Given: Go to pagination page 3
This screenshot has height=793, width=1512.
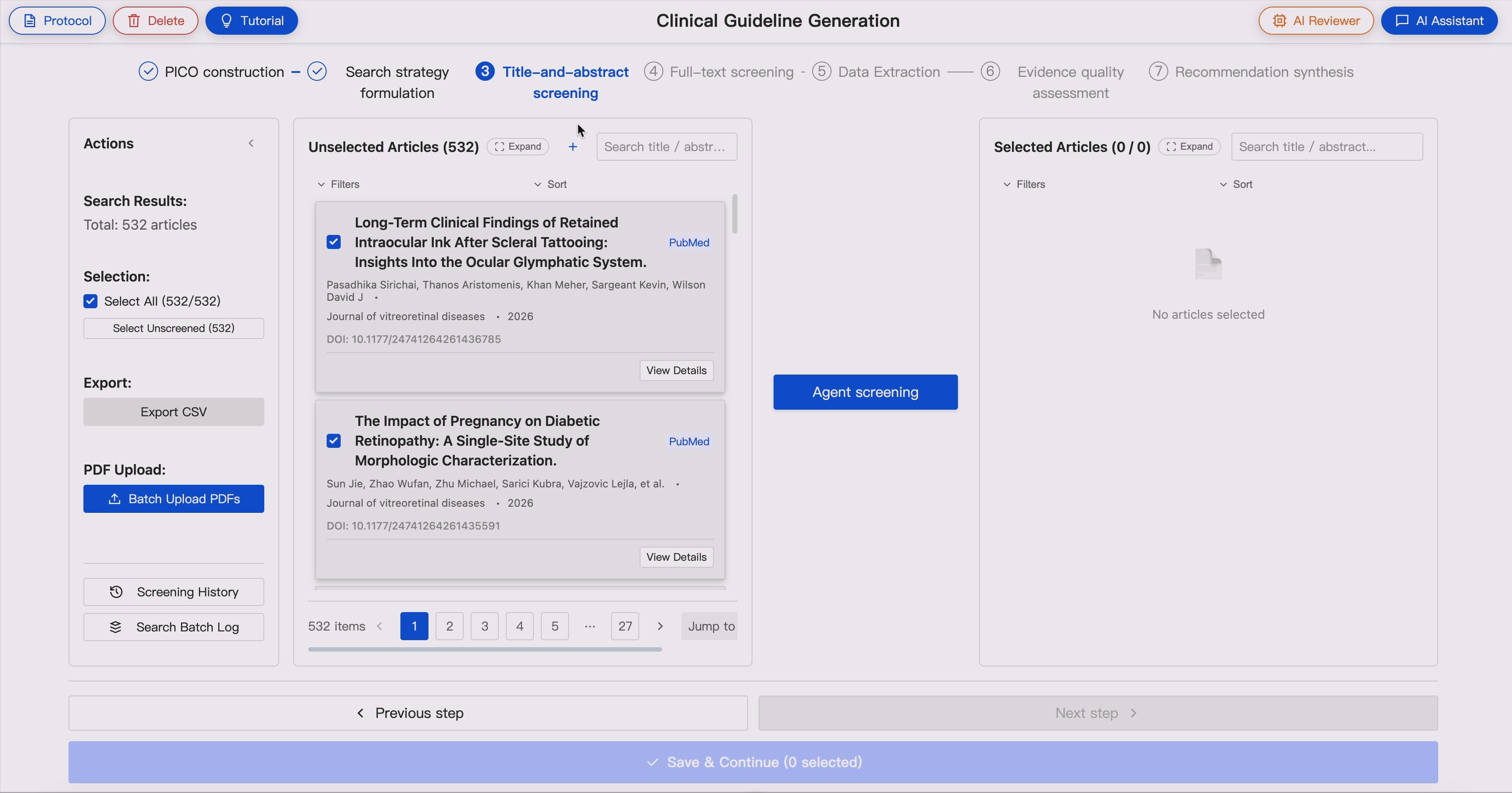Looking at the screenshot, I should point(485,626).
